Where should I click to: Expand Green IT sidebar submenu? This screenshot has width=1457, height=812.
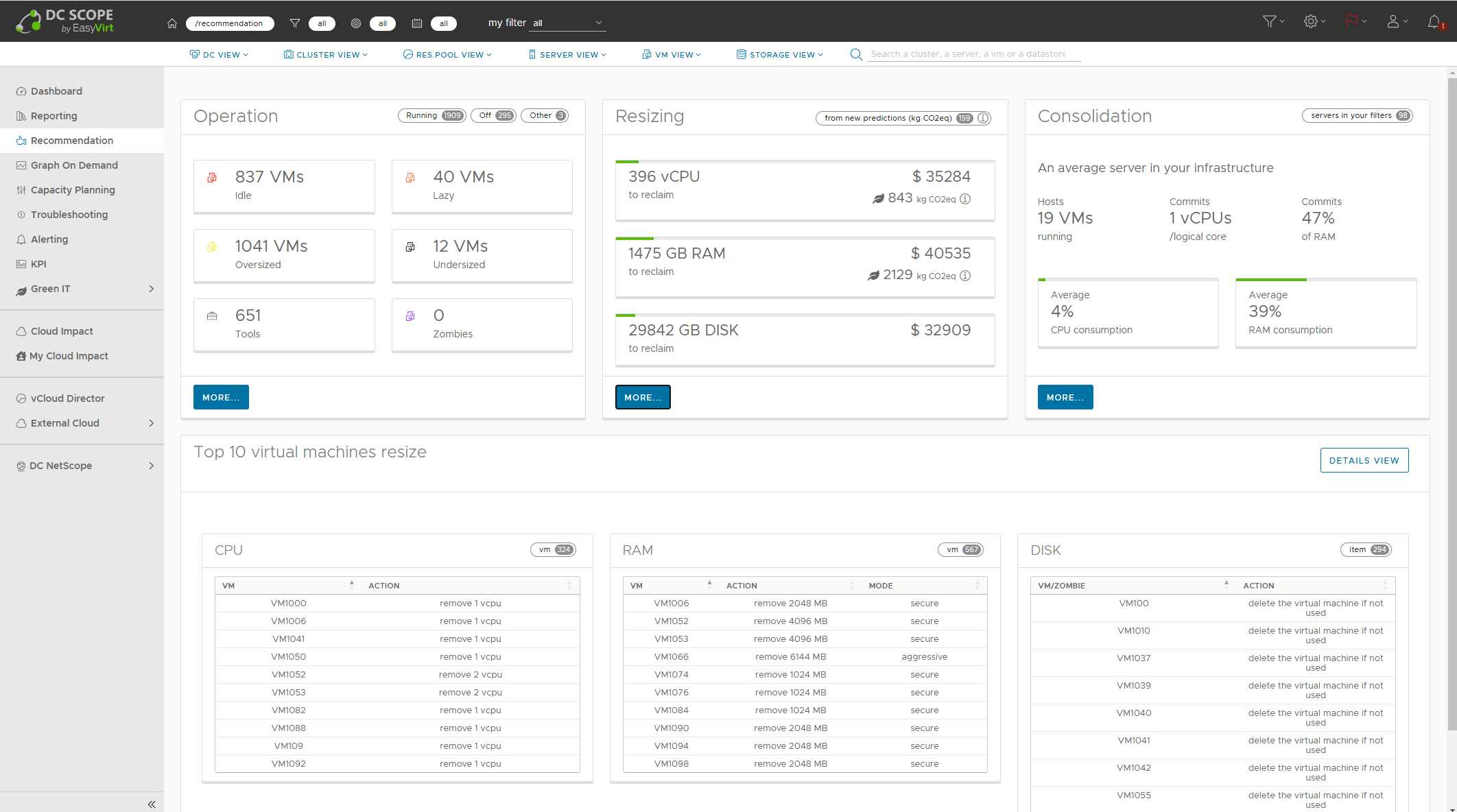point(152,289)
